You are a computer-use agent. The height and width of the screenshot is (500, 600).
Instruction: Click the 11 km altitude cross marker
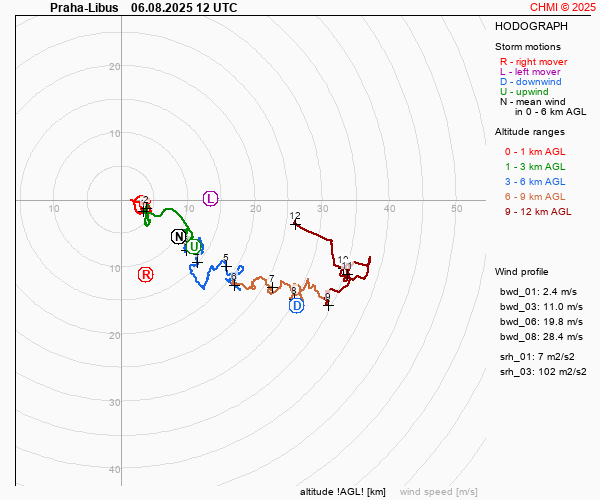click(347, 274)
